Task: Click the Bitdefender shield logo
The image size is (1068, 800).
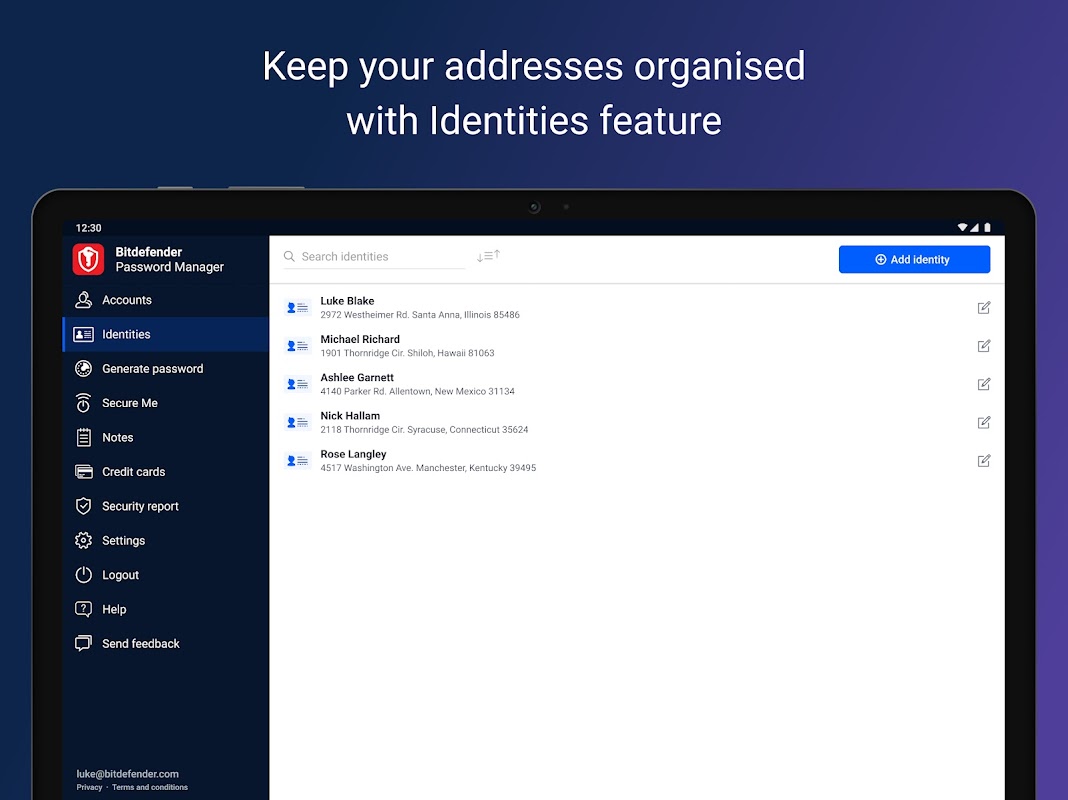Action: (x=89, y=259)
